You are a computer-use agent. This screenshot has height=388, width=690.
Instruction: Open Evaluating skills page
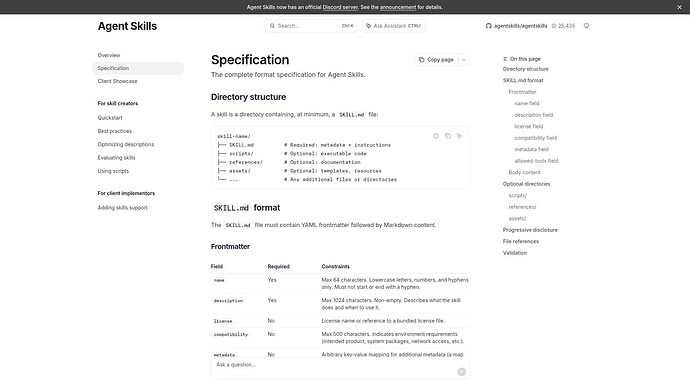click(117, 157)
